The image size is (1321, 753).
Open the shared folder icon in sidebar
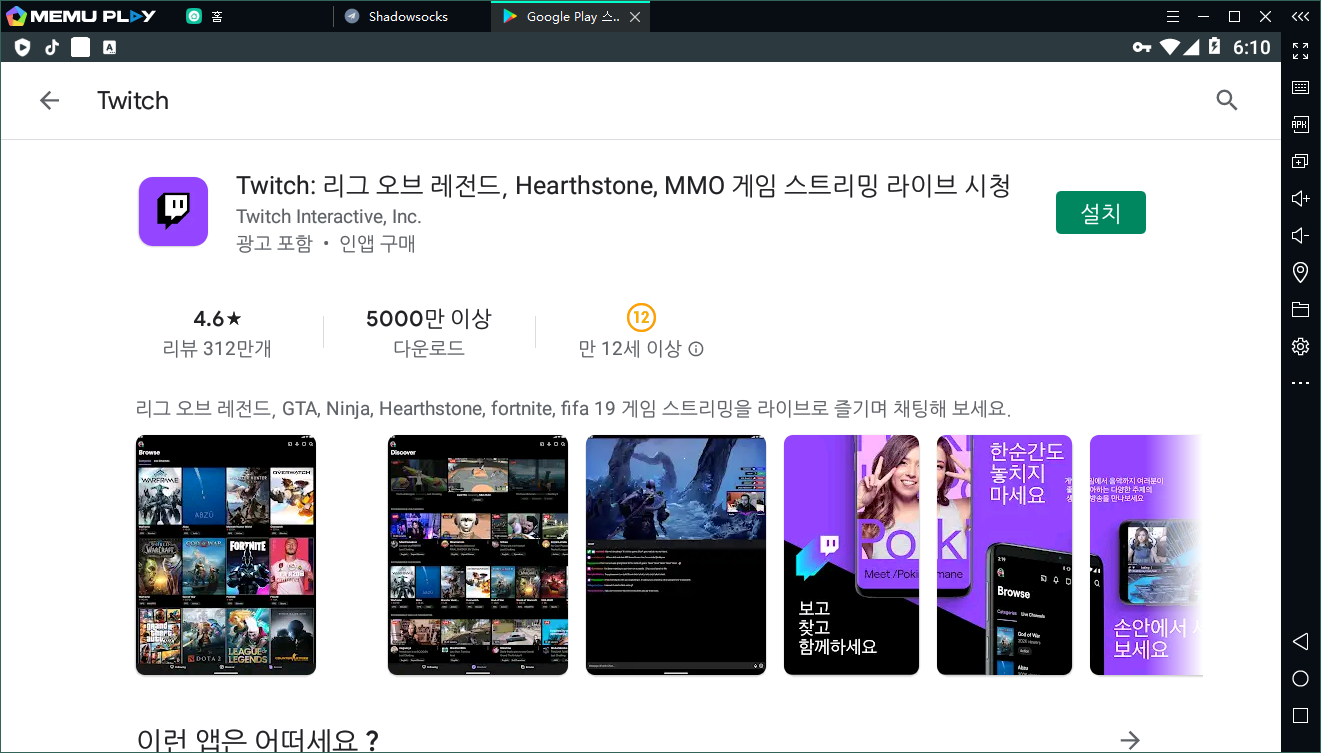[1300, 309]
